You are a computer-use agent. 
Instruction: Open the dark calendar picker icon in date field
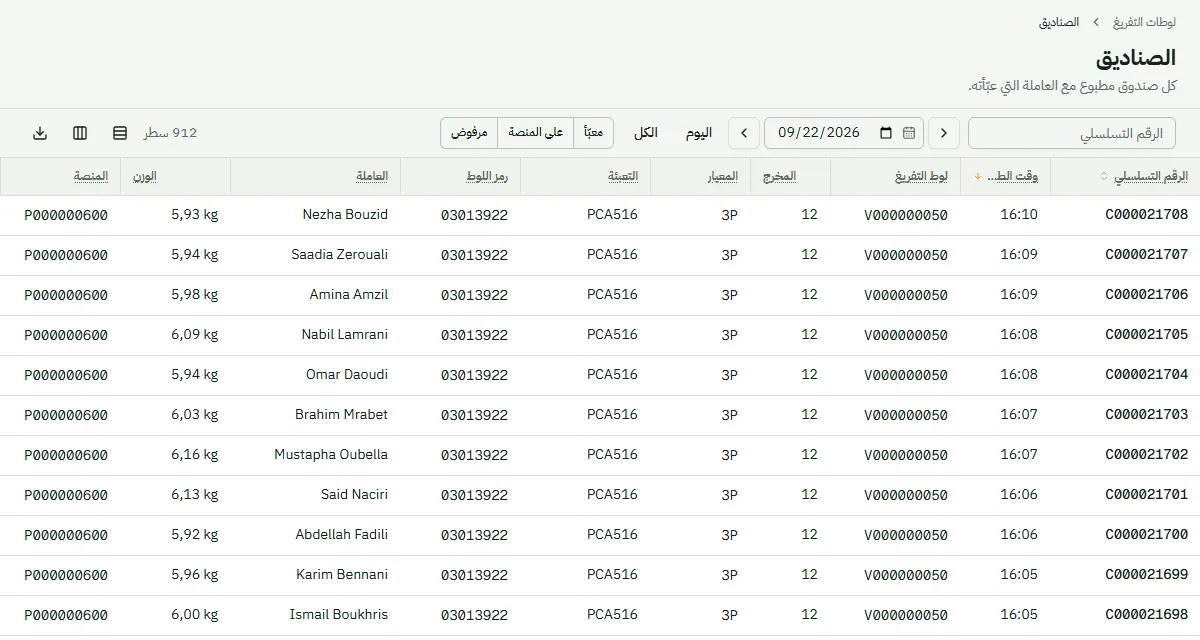point(886,133)
